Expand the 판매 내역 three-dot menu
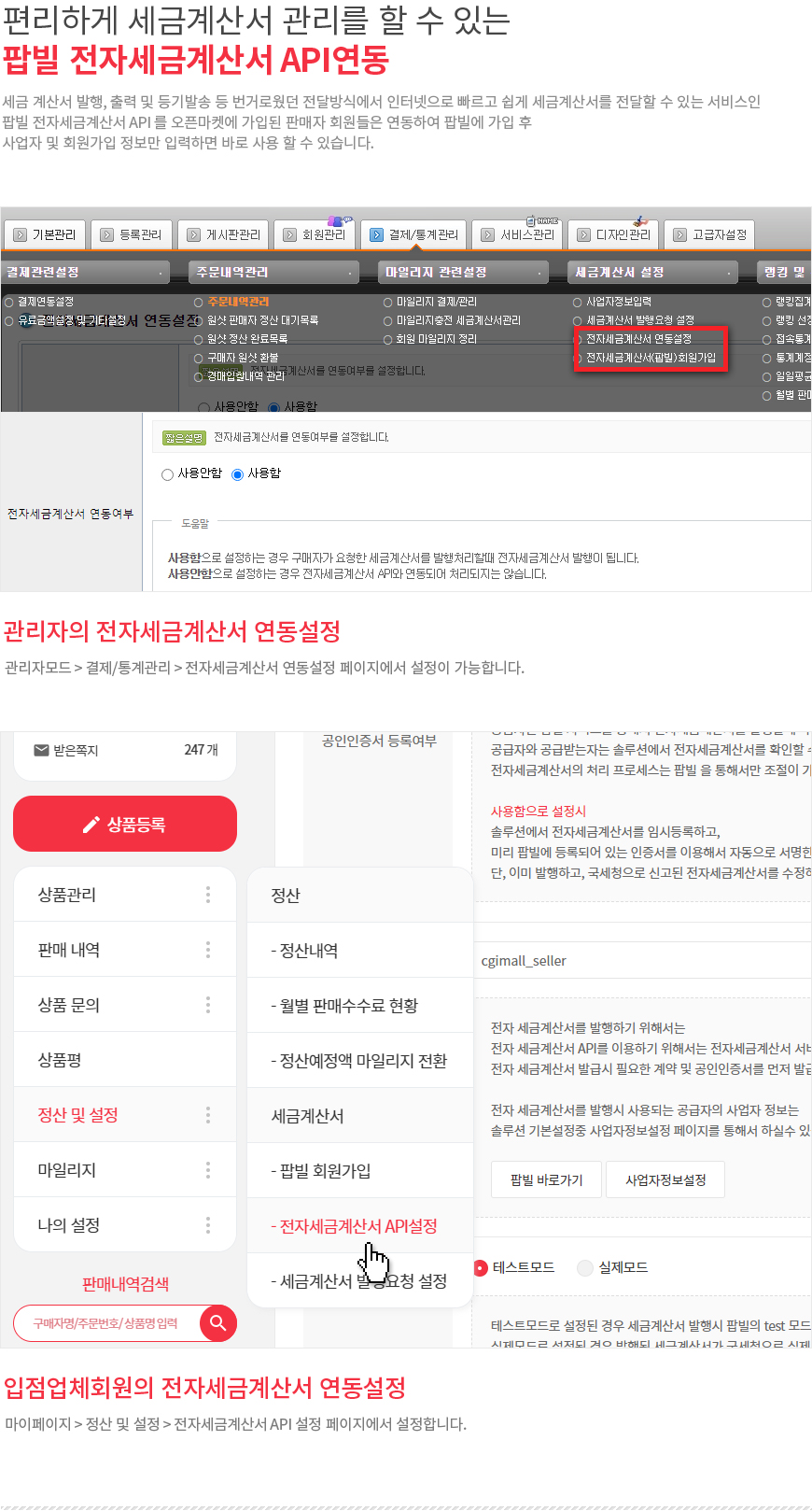The image size is (812, 1511). pos(208,950)
